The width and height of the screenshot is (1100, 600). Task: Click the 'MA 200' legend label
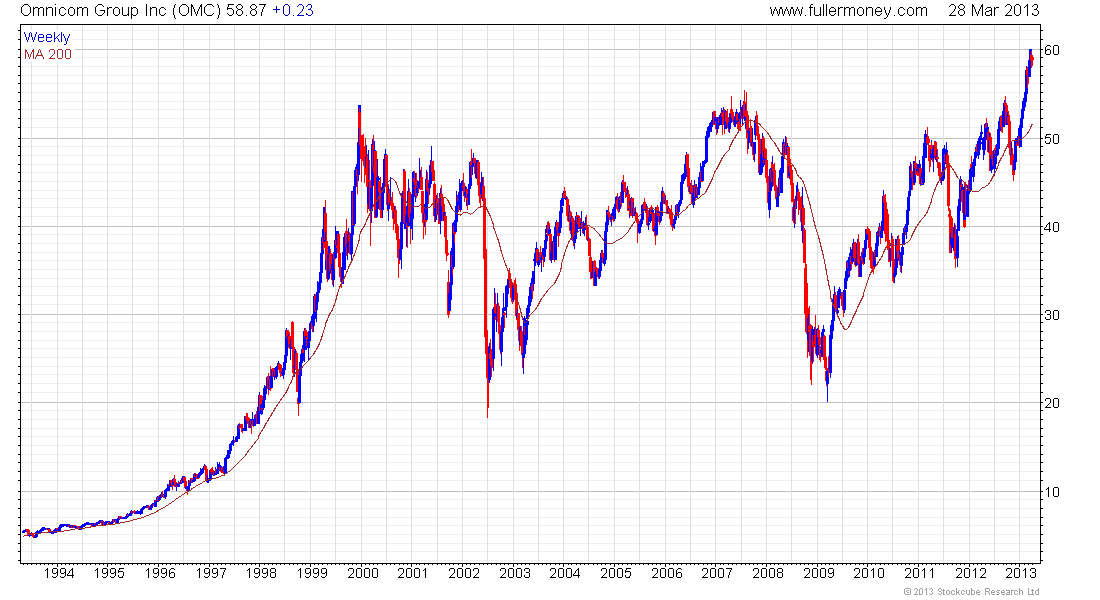point(48,54)
